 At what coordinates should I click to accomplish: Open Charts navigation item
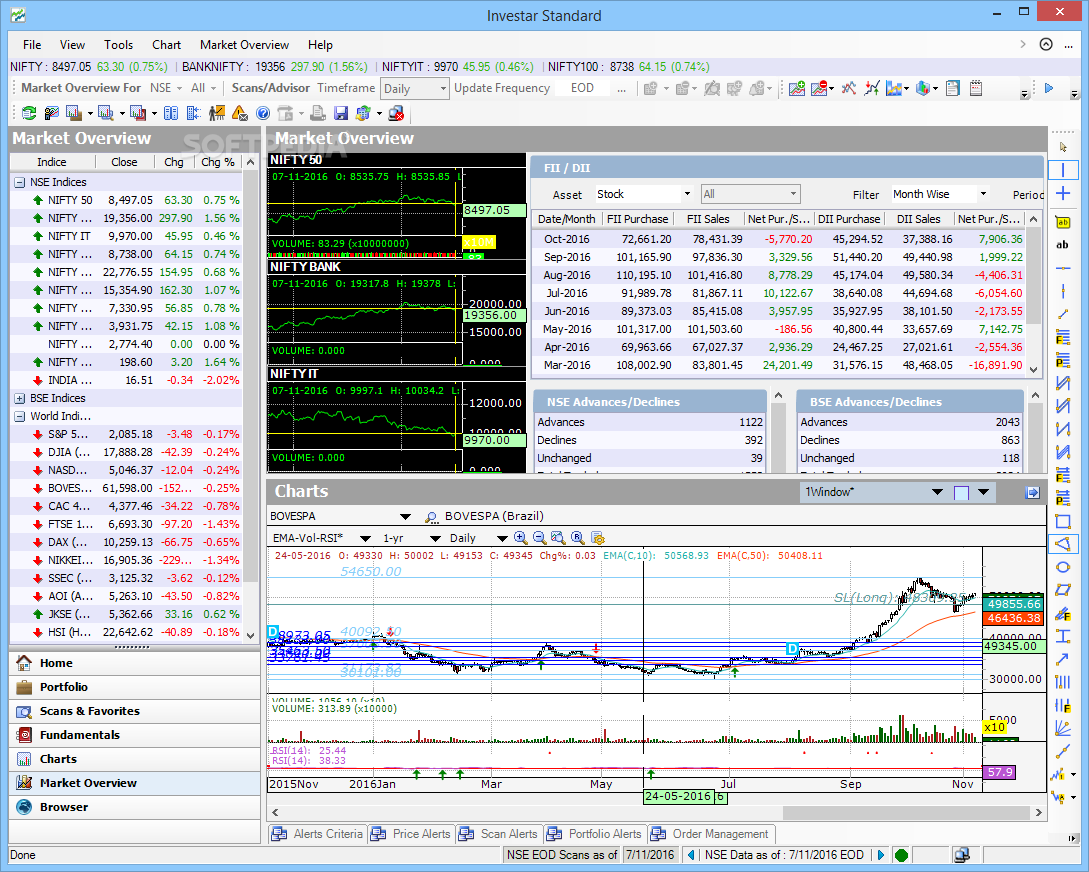pyautogui.click(x=135, y=759)
